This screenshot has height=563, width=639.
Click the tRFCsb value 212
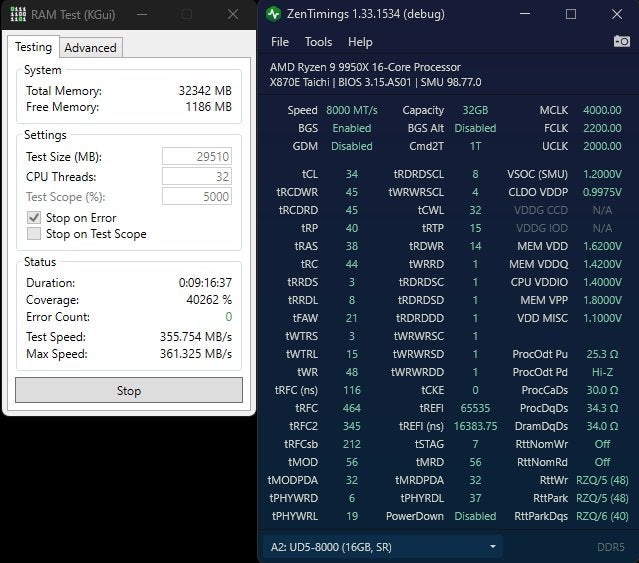[x=352, y=444]
